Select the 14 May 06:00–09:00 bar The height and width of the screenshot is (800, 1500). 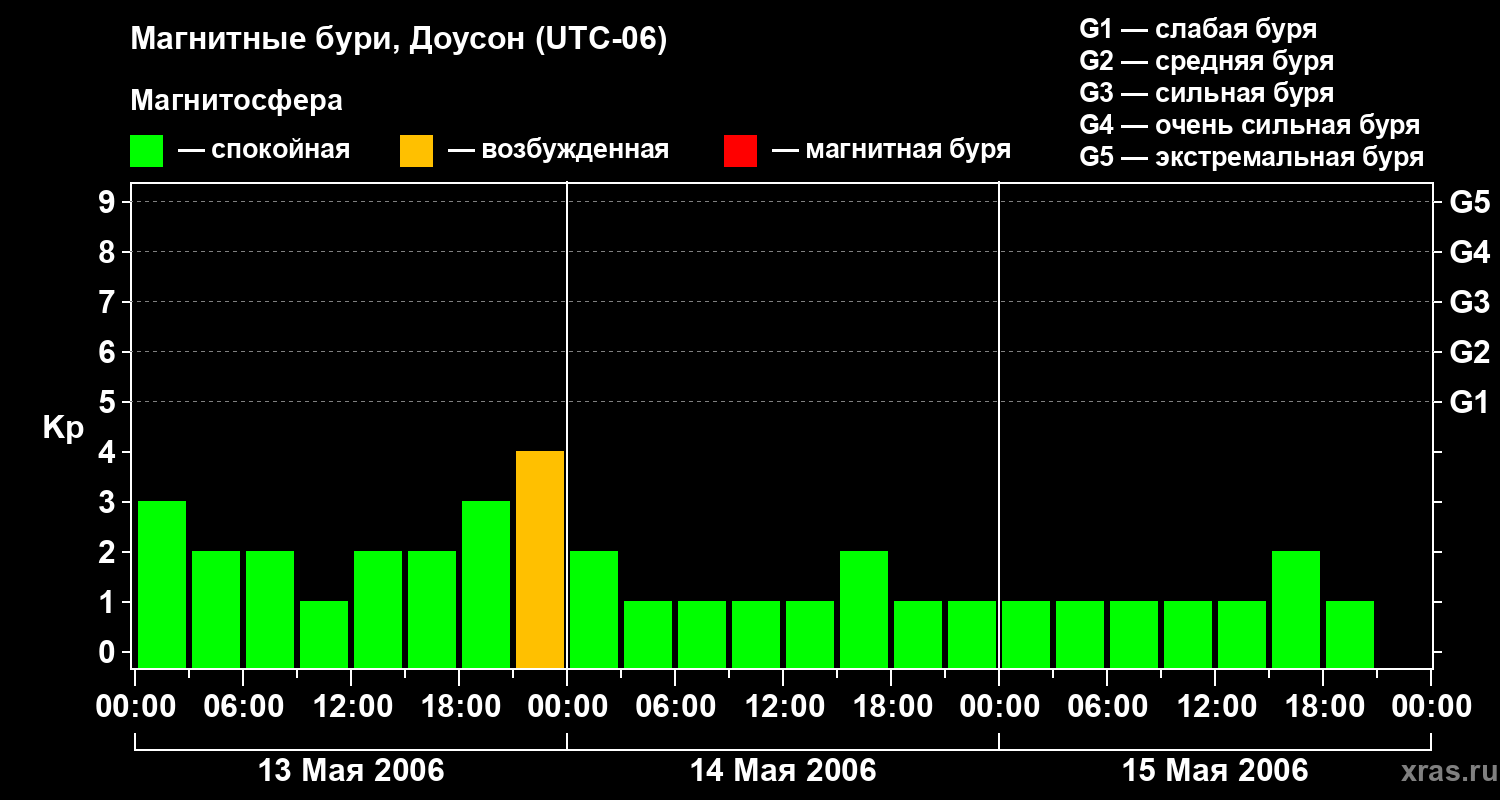(x=702, y=634)
